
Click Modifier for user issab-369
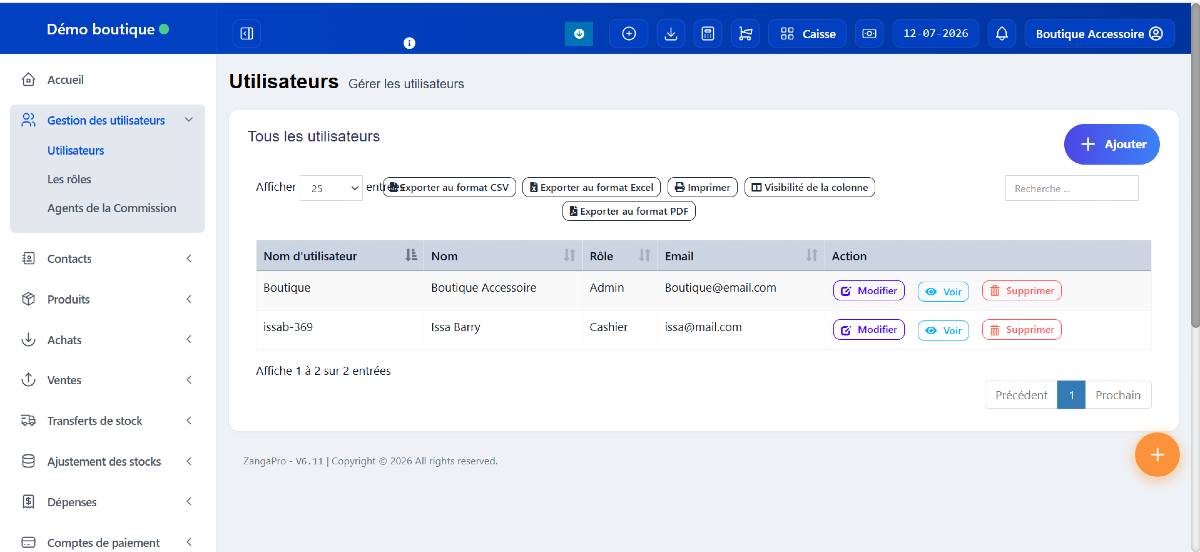(x=869, y=330)
